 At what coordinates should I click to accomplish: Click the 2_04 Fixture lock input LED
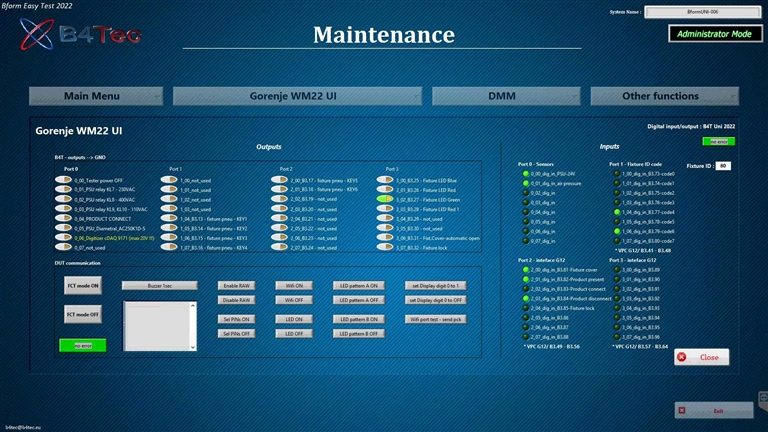[x=526, y=308]
